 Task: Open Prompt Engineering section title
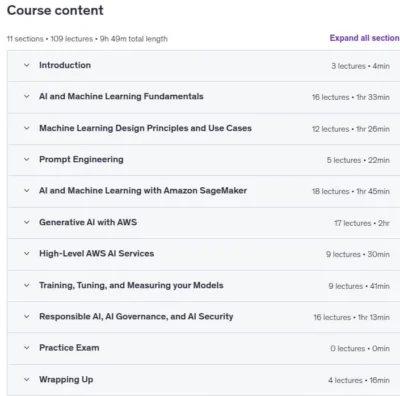[81, 159]
